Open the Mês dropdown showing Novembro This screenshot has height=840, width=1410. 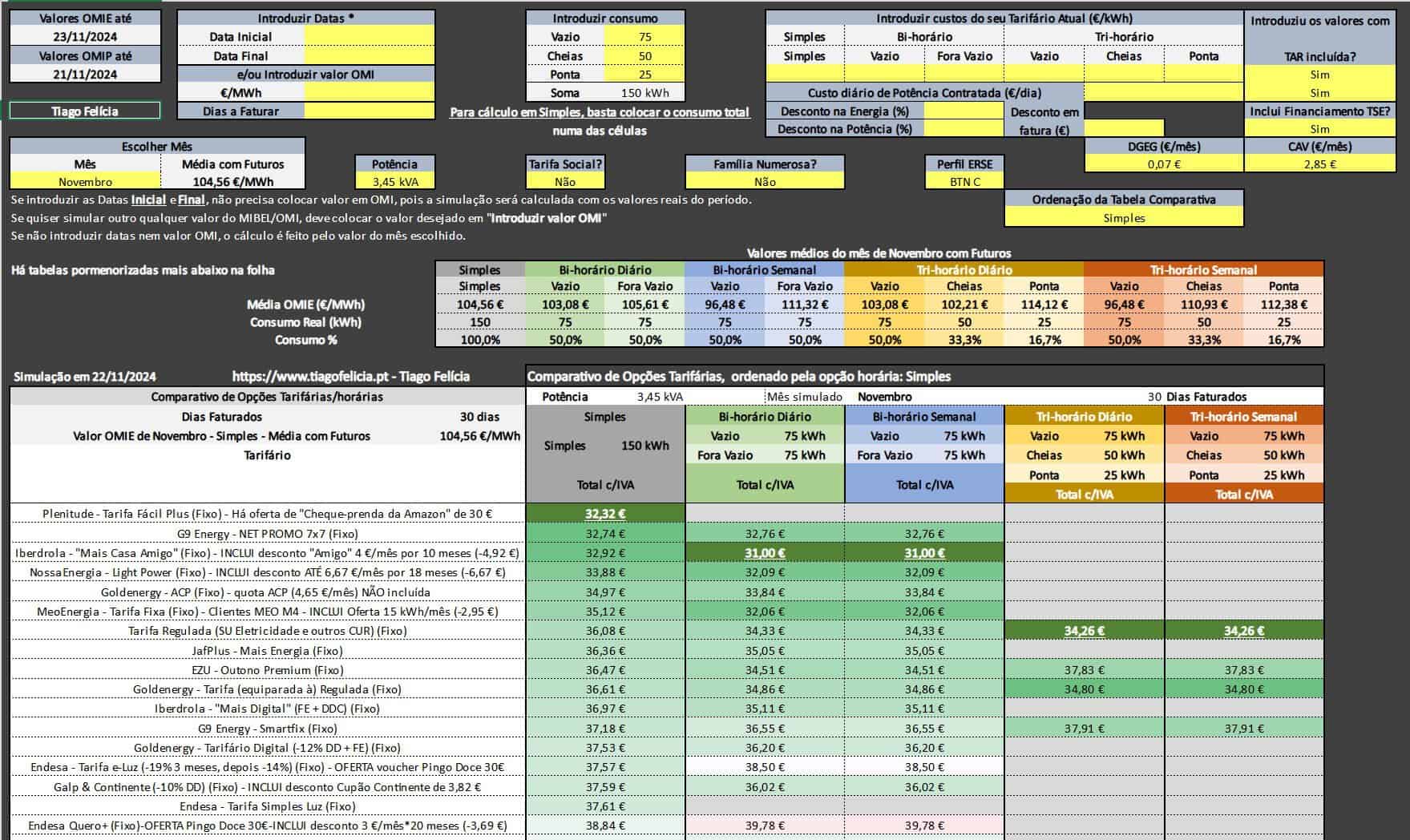(85, 182)
